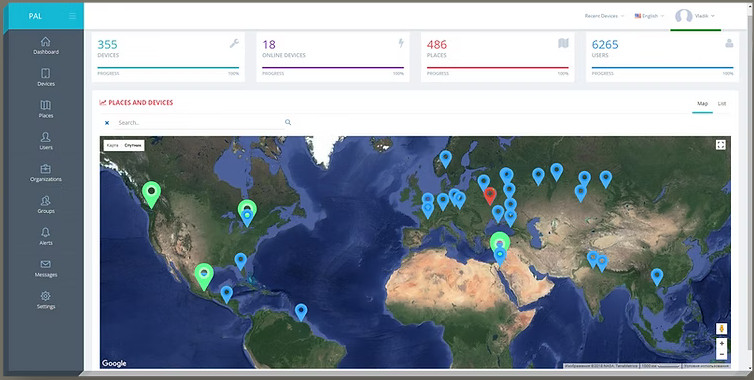Select the green marker on US west coast
754x380 pixels.
[151, 194]
